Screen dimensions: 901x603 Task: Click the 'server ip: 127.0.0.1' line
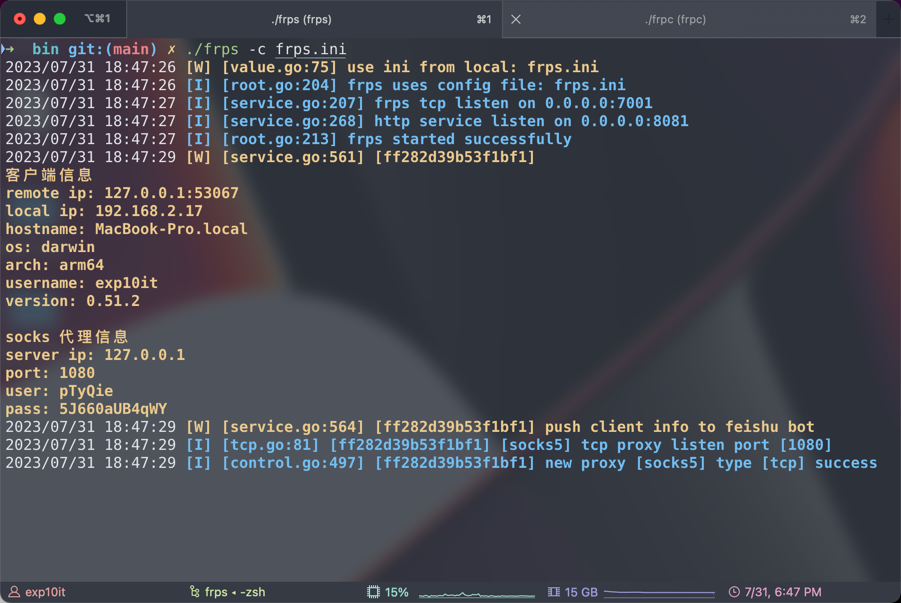pos(95,355)
